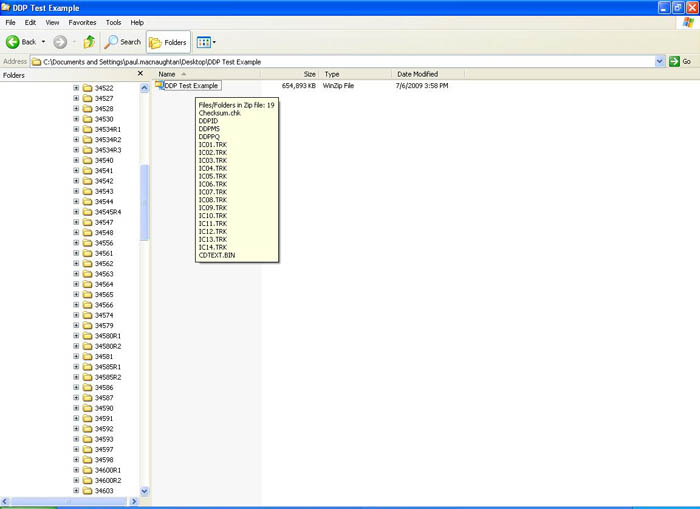The height and width of the screenshot is (509, 700).
Task: Open the Favorites menu
Action: click(x=82, y=22)
